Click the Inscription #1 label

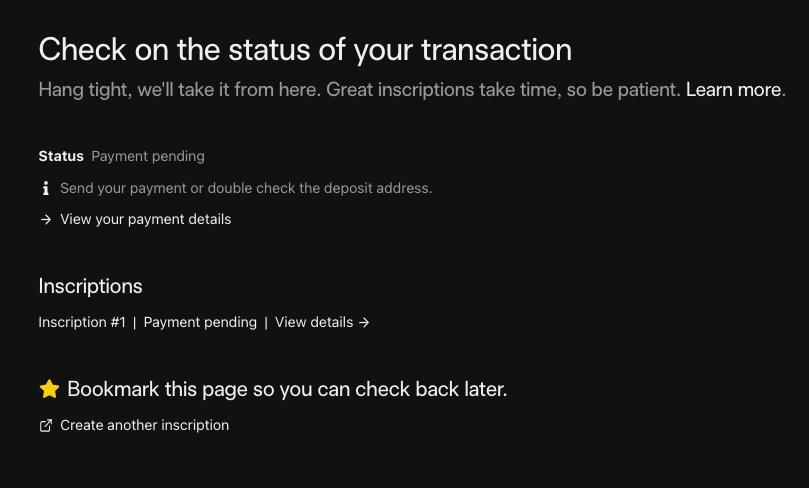[x=82, y=322]
